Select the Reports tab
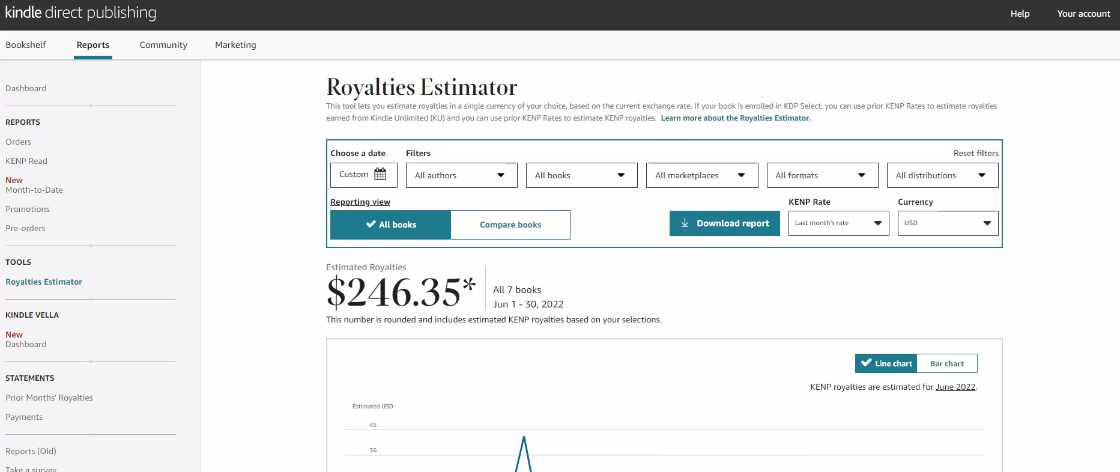Image resolution: width=1120 pixels, height=472 pixels. (x=93, y=45)
